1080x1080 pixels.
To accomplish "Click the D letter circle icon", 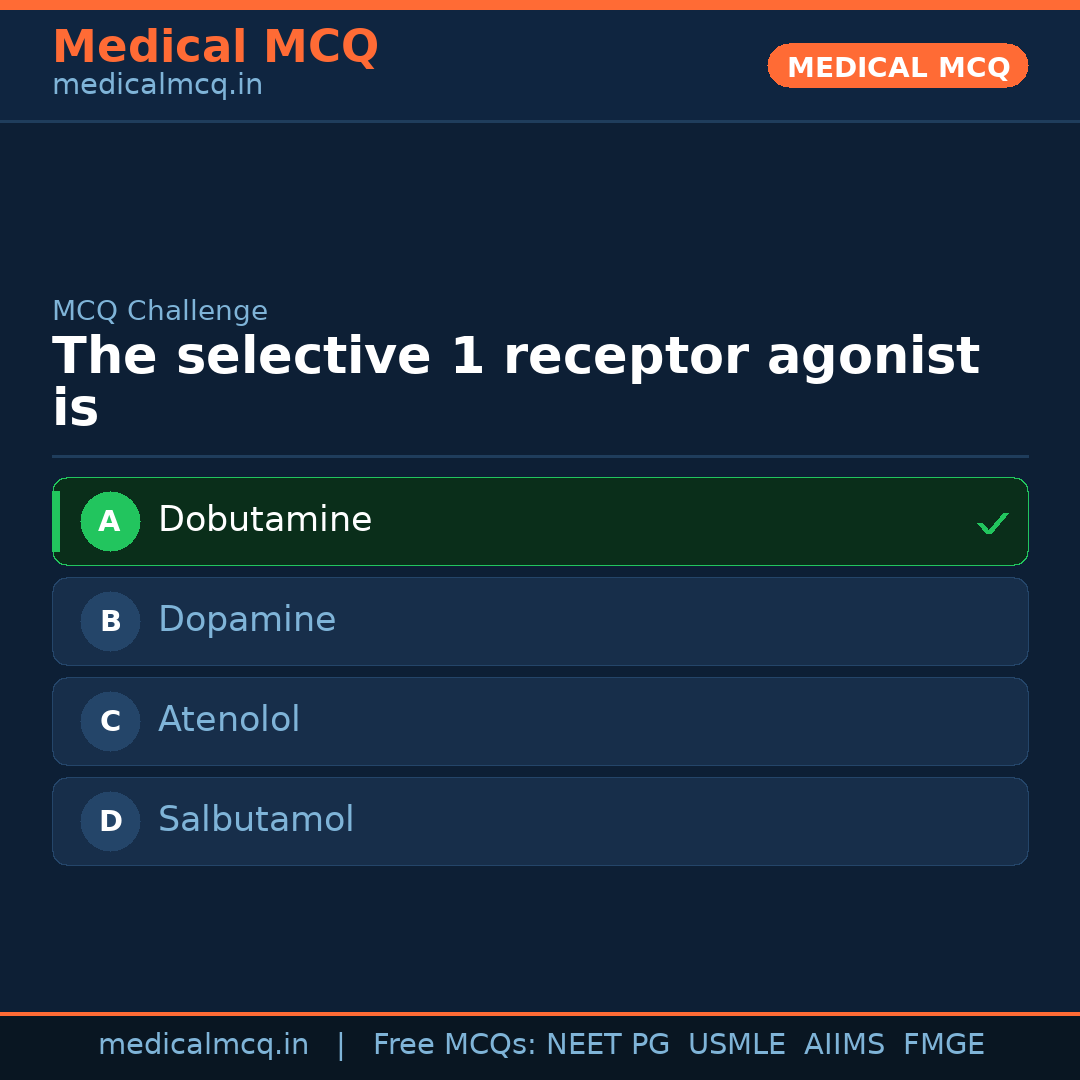I will pos(110,821).
